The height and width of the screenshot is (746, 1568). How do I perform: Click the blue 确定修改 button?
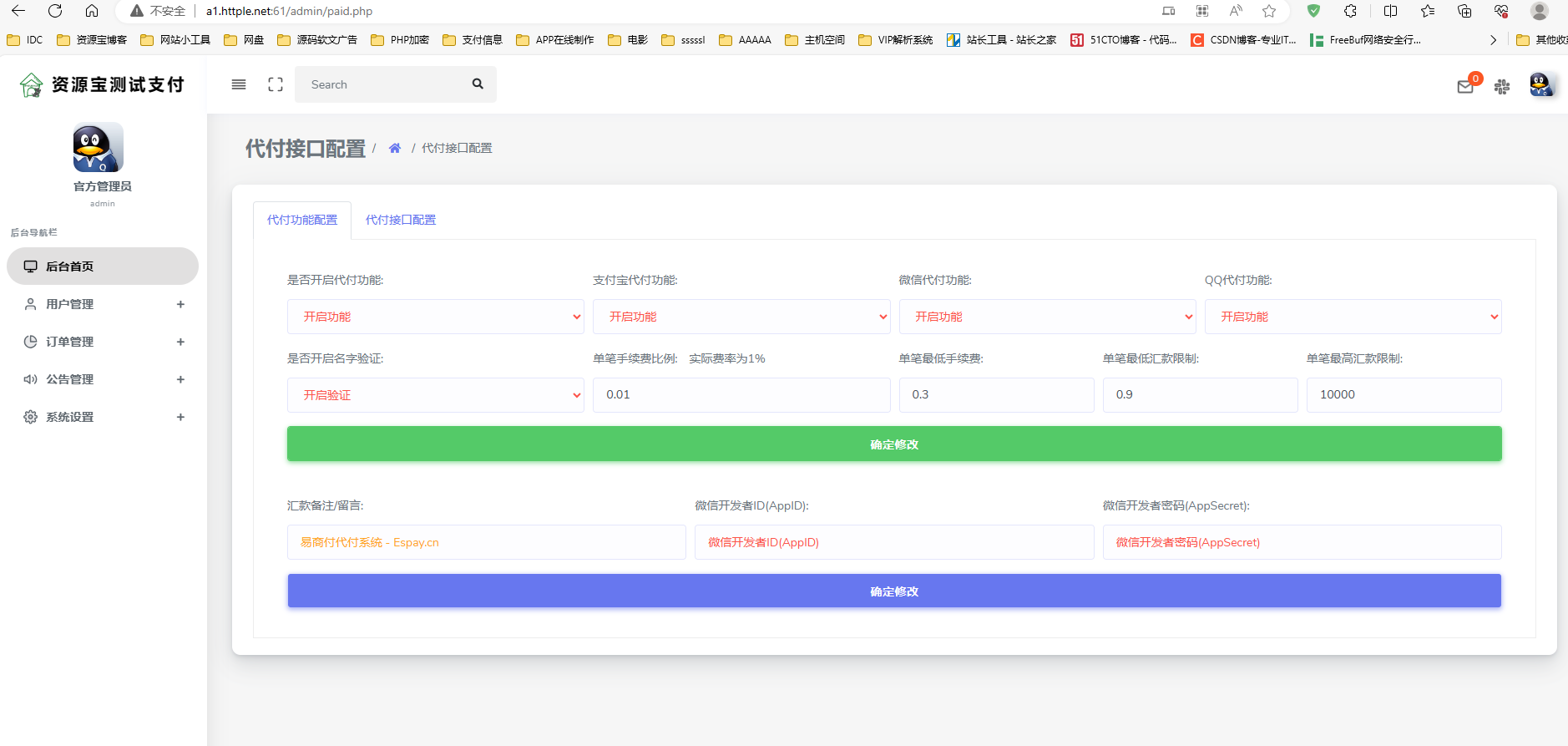point(894,591)
